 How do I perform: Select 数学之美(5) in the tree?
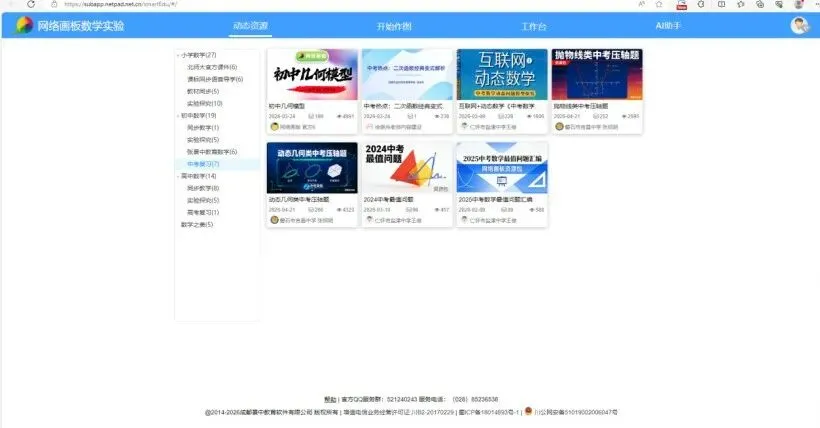[x=197, y=224]
